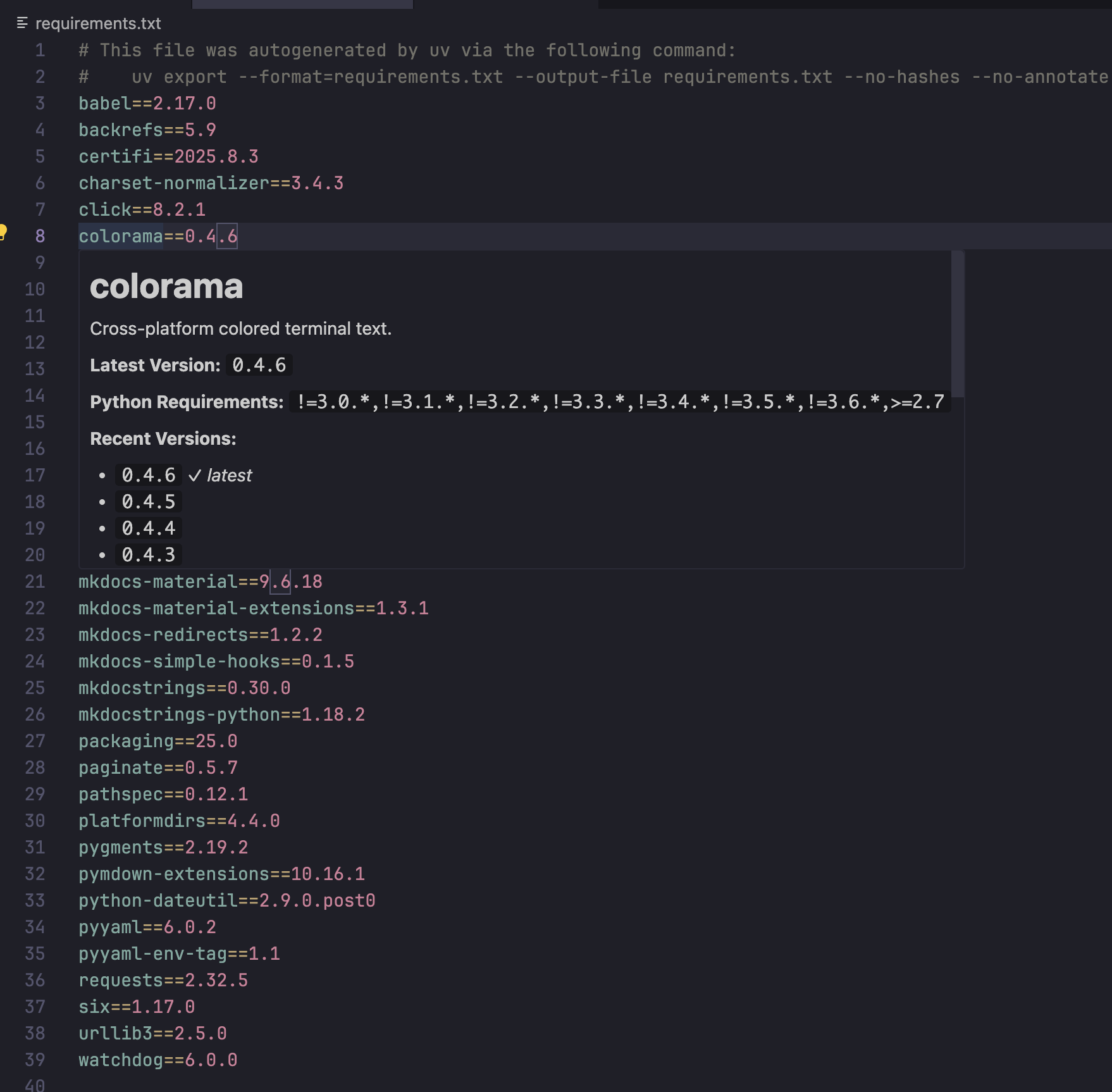Click the pygments==2.19.2 line
Image resolution: width=1112 pixels, height=1092 pixels.
(163, 847)
